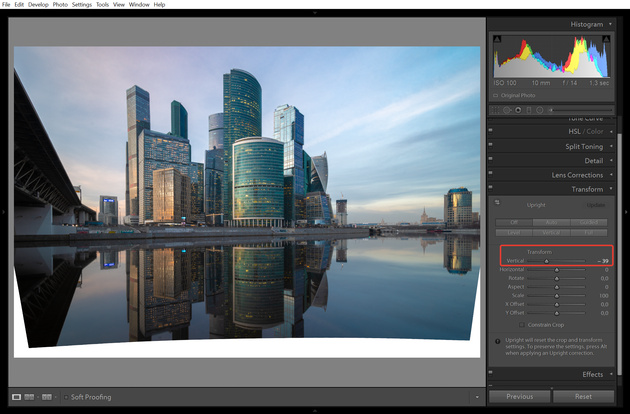Toggle the Effects panel switch
This screenshot has height=414, width=630.
[x=491, y=373]
